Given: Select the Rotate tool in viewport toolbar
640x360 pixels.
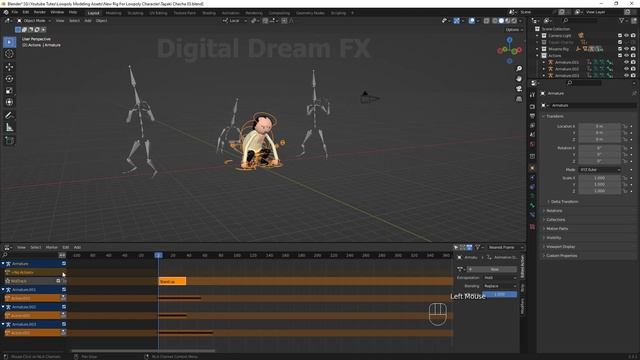Looking at the screenshot, I should pyautogui.click(x=9, y=78).
